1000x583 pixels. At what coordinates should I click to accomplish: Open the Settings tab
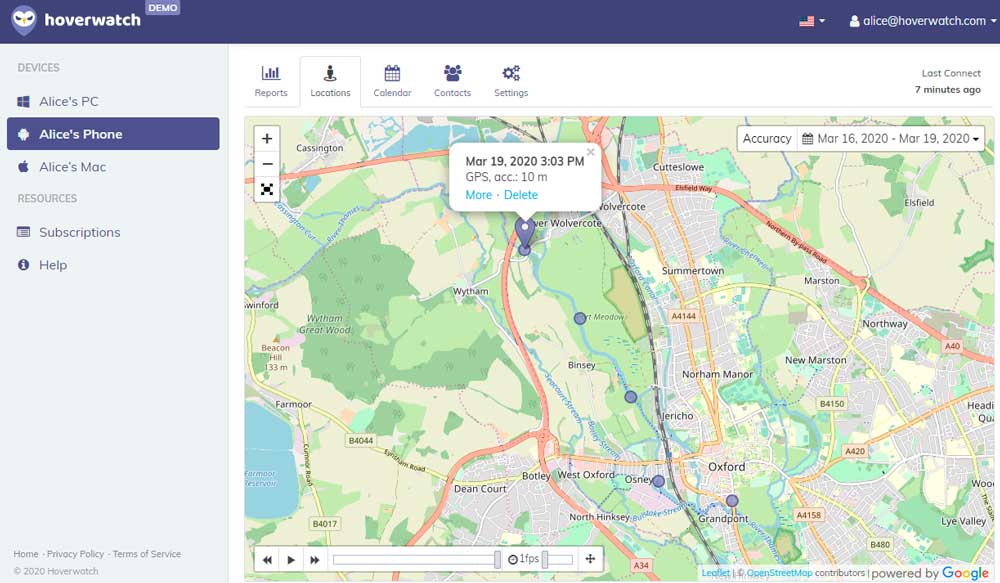point(511,81)
